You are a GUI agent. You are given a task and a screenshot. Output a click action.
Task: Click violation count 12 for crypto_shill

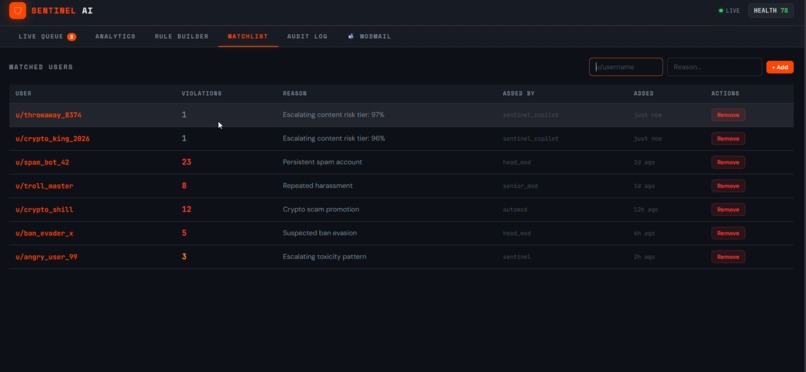tap(186, 210)
